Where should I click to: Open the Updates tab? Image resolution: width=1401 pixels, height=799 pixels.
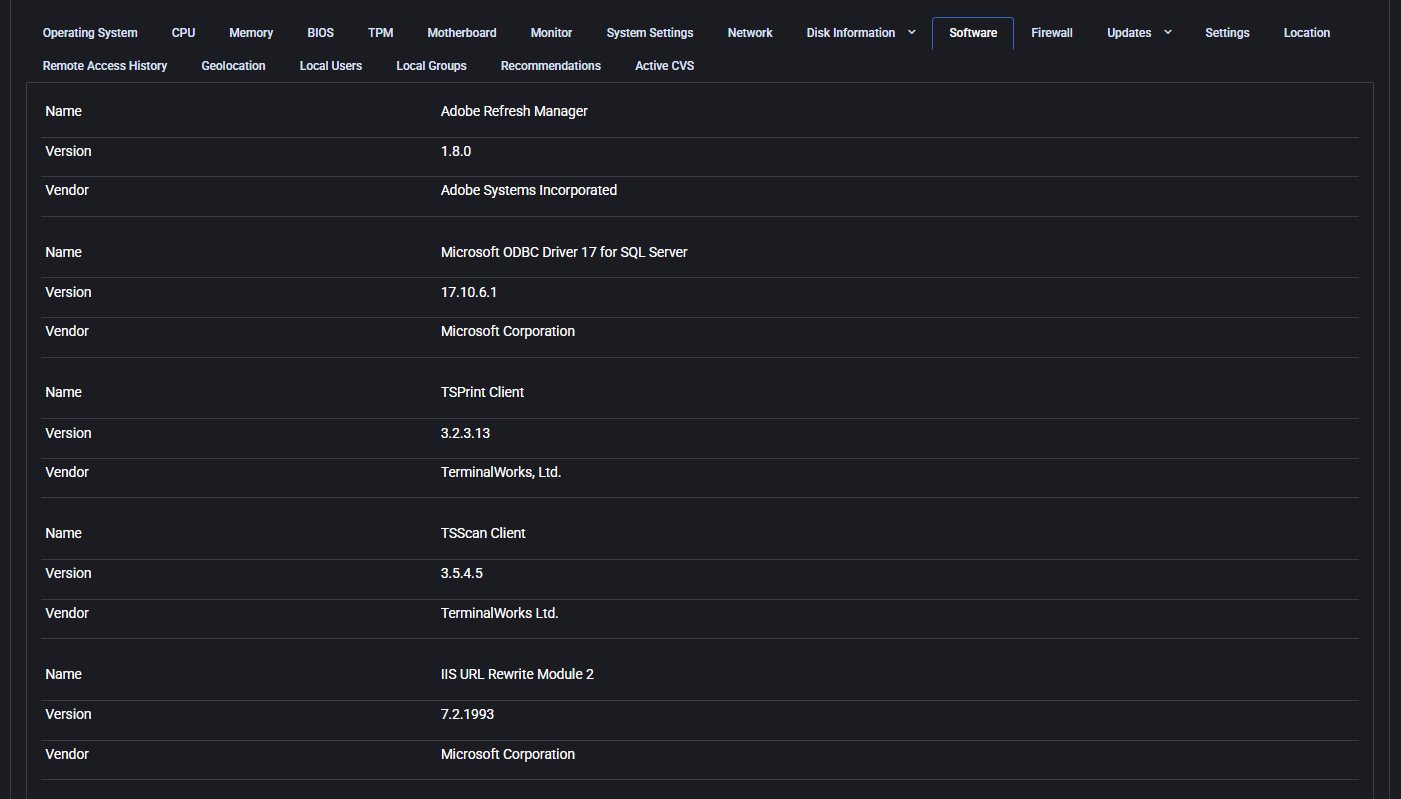click(1129, 33)
